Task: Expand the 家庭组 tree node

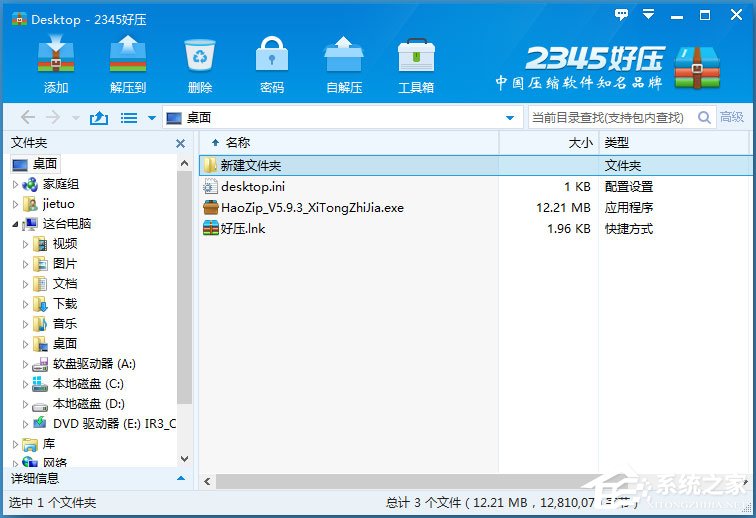Action: [x=15, y=184]
